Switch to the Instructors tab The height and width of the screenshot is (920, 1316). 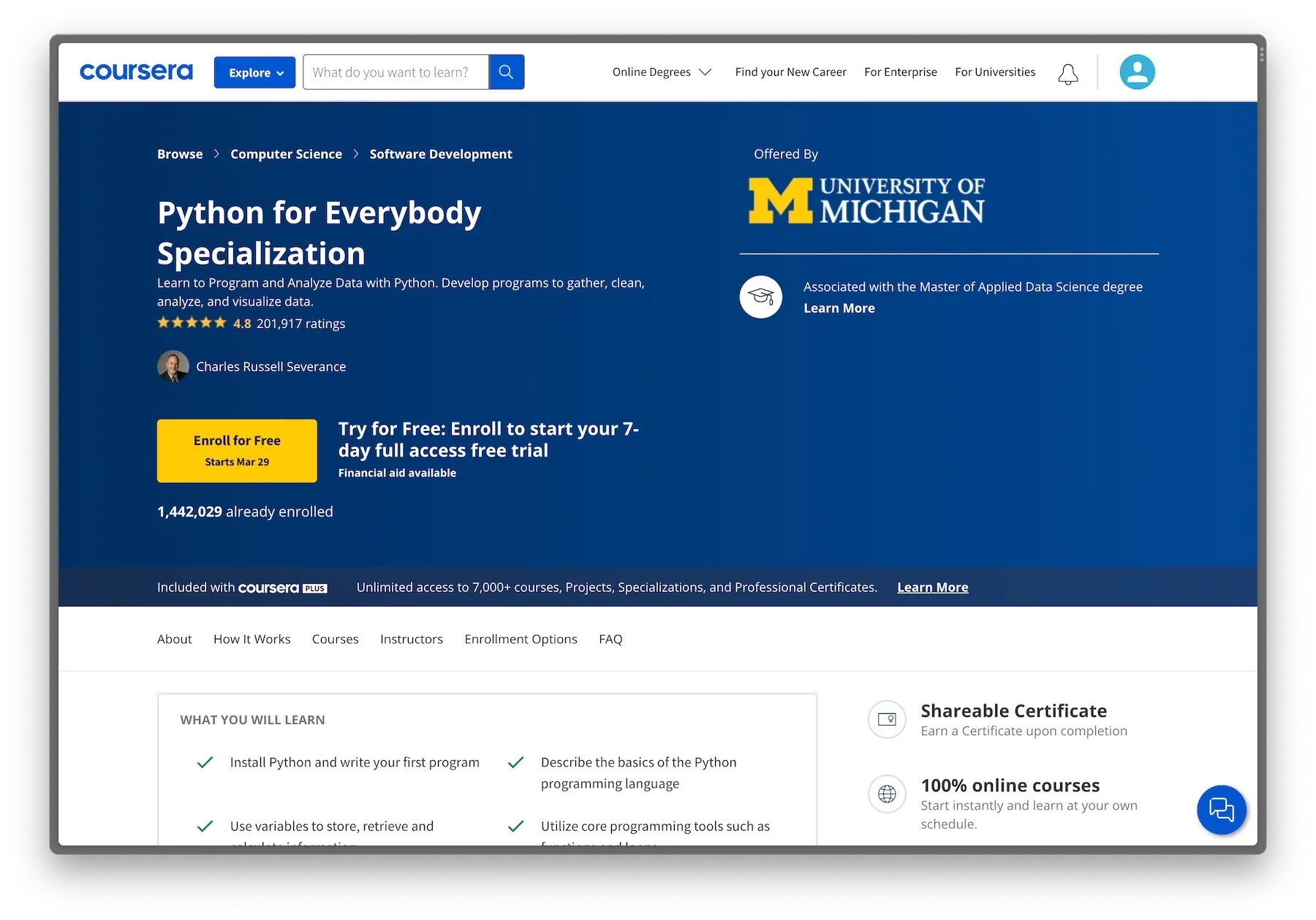pos(411,639)
